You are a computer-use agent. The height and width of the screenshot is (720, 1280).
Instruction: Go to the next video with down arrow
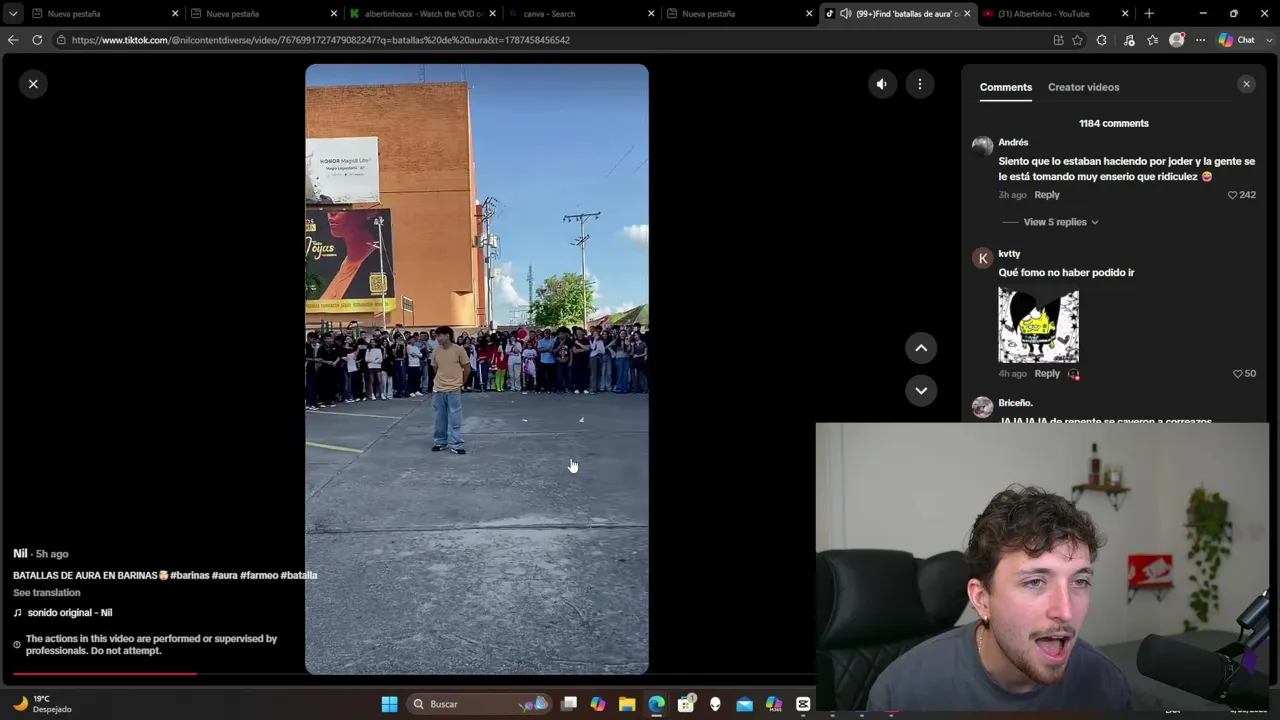(x=921, y=390)
